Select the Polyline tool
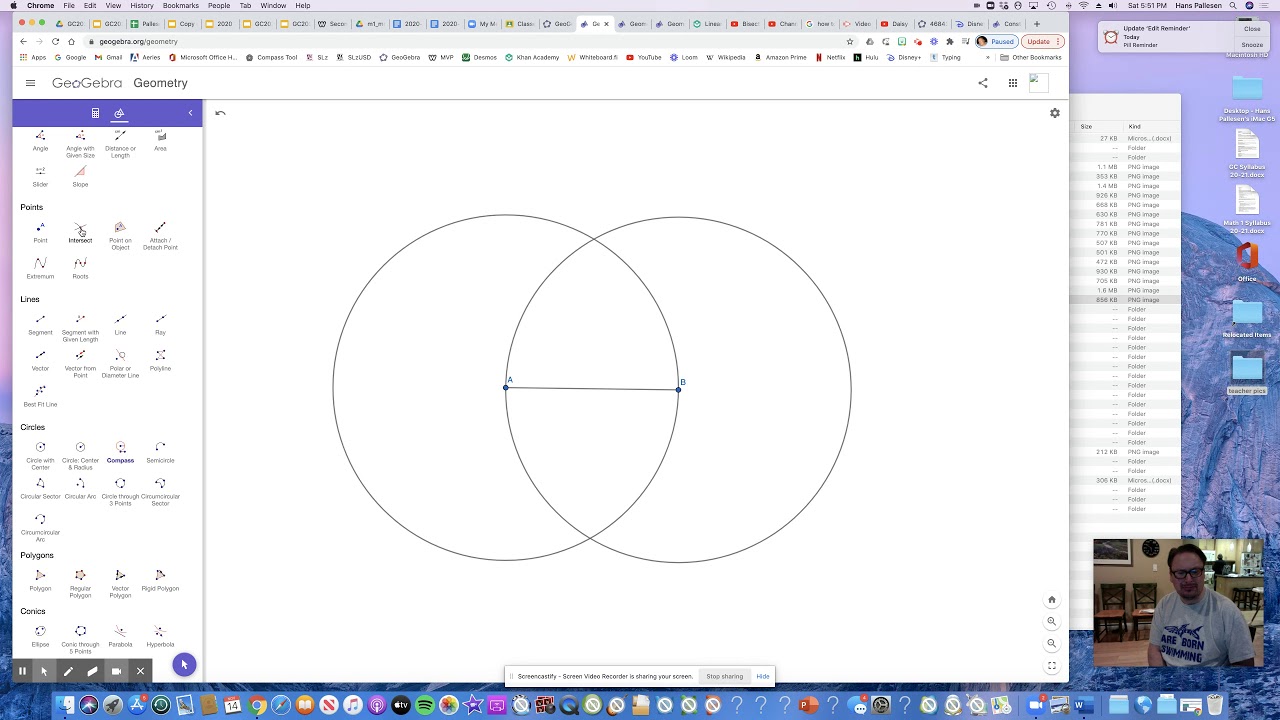Screen dimensions: 1280x720 tap(160, 361)
